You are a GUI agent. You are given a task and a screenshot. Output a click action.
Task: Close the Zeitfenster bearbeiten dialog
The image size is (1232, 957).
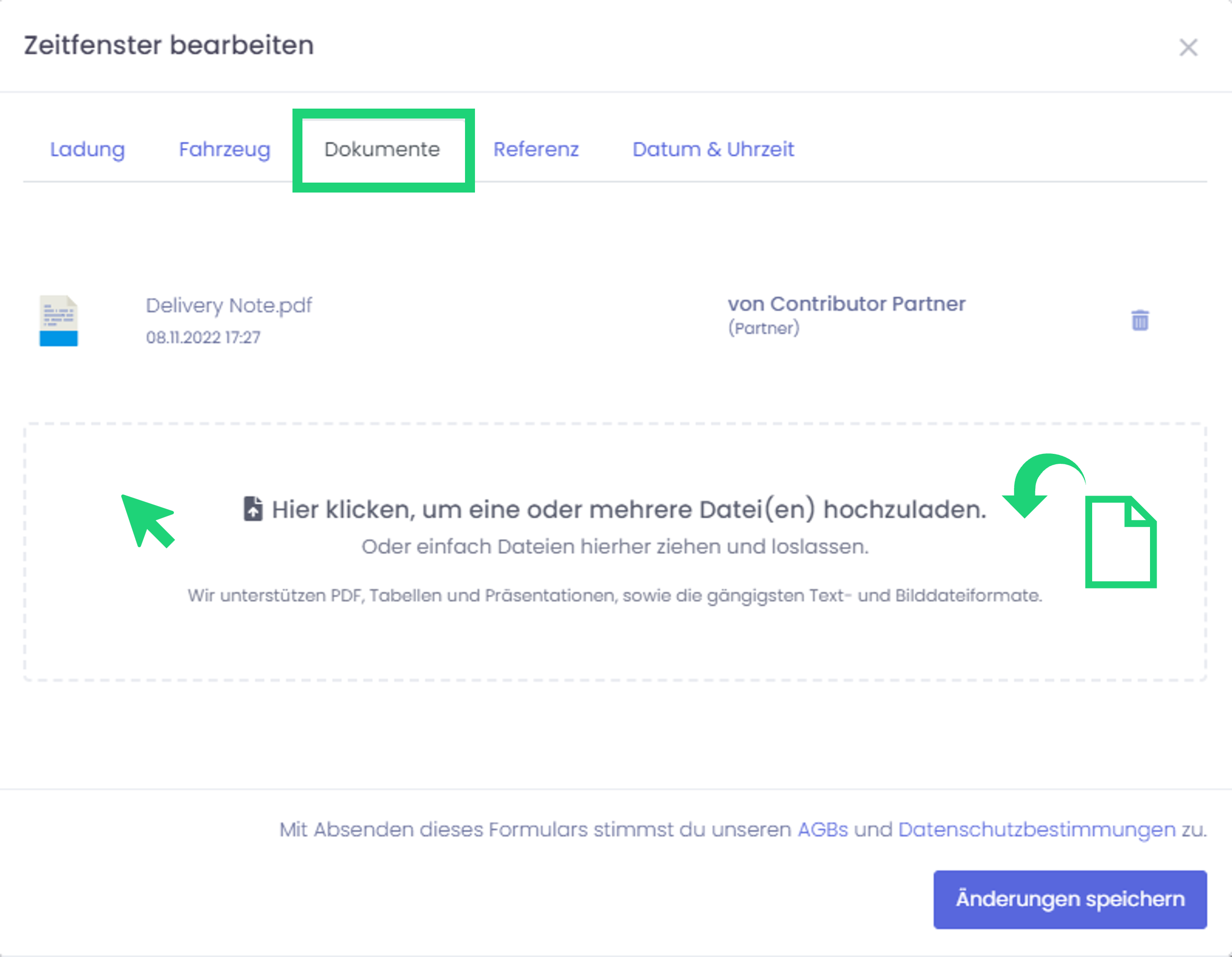pos(1188,47)
